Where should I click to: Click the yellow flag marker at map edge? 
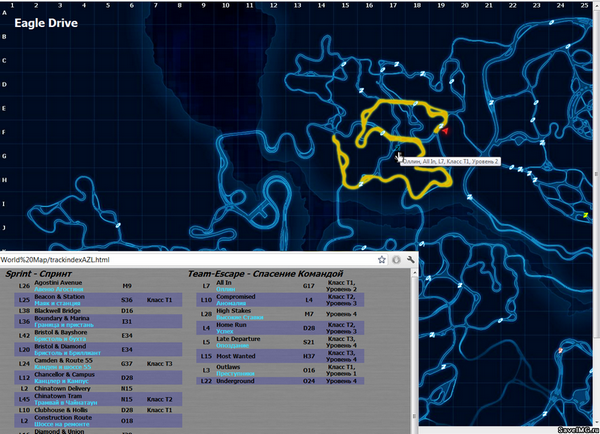point(585,216)
